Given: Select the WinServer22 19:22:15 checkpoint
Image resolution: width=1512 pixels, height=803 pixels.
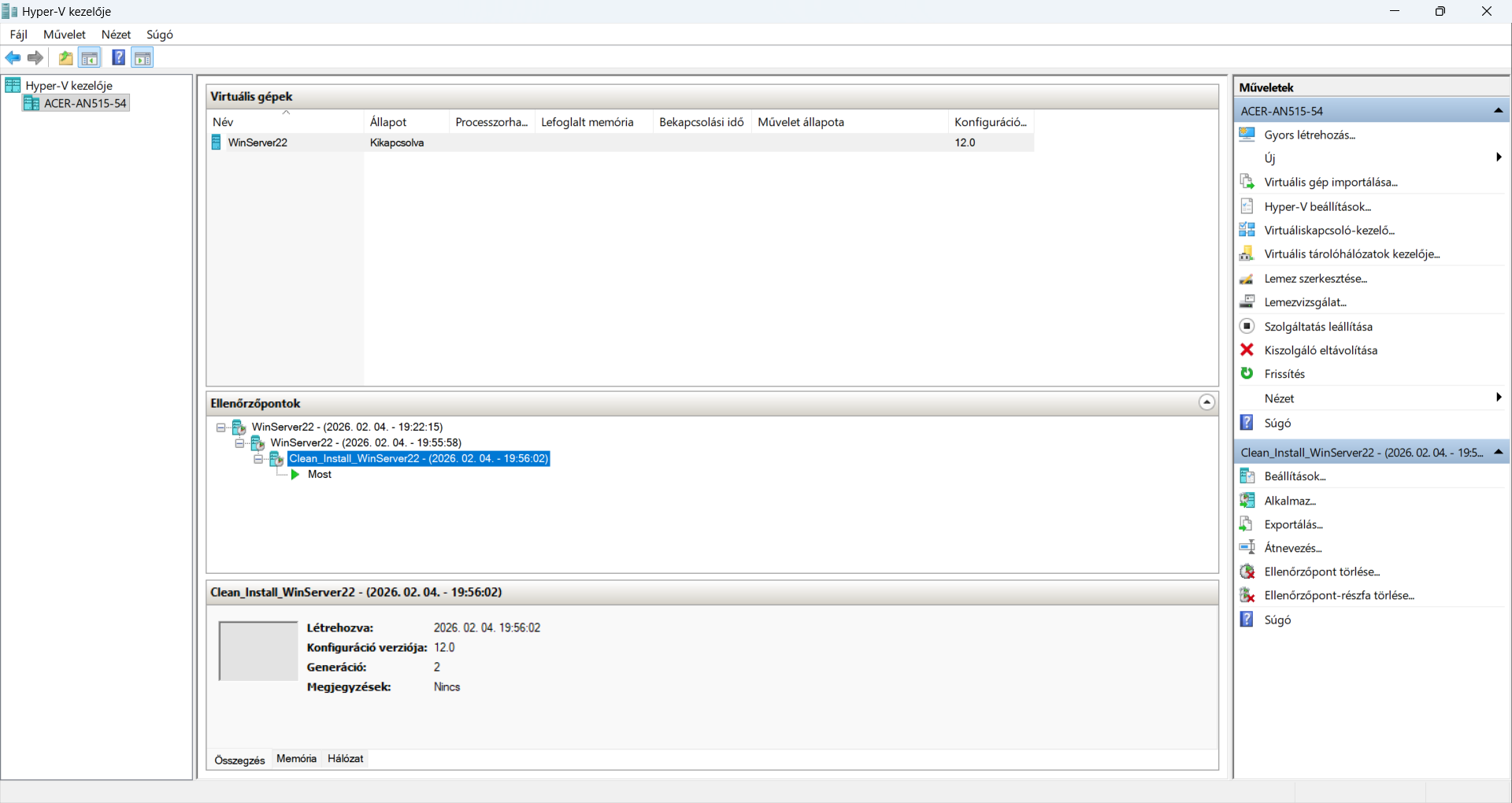Looking at the screenshot, I should (347, 427).
